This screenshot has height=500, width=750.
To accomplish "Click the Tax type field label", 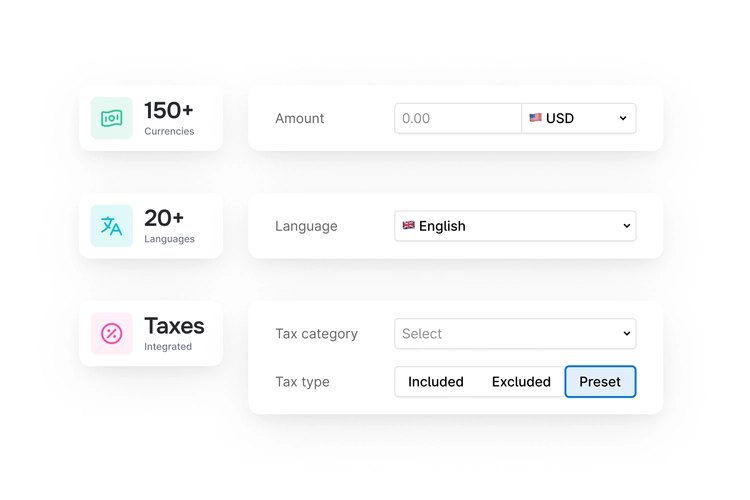I will click(x=302, y=382).
